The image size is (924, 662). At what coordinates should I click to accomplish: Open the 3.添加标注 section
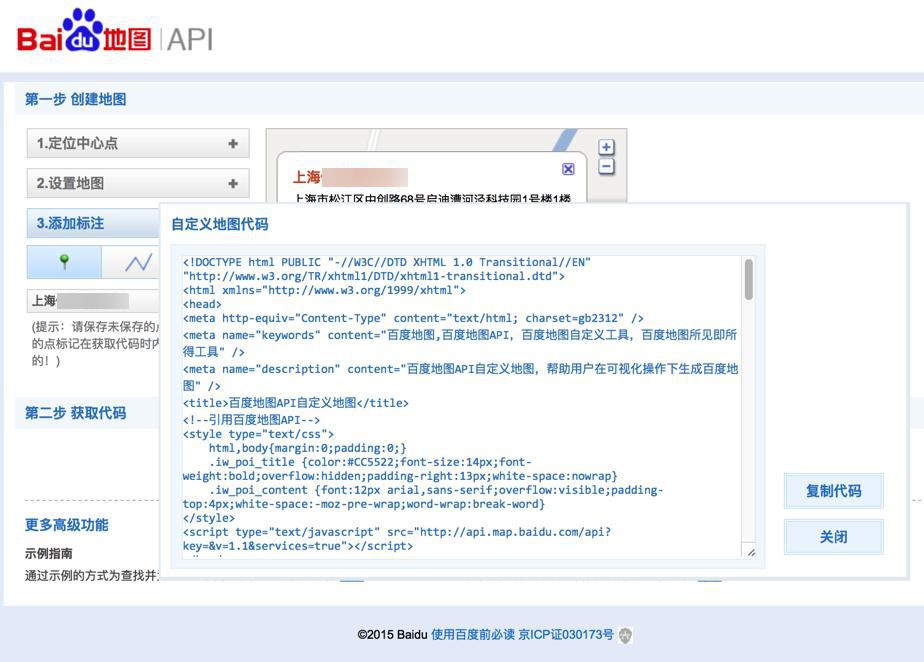[93, 223]
